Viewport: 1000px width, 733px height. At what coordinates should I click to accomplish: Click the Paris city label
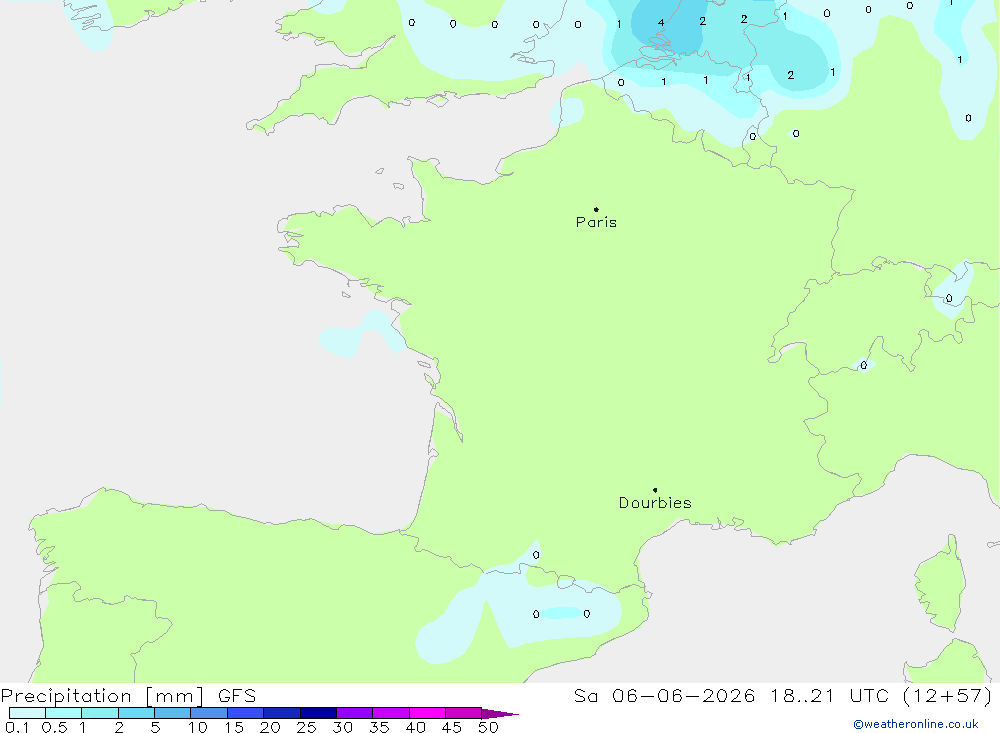[x=596, y=222]
